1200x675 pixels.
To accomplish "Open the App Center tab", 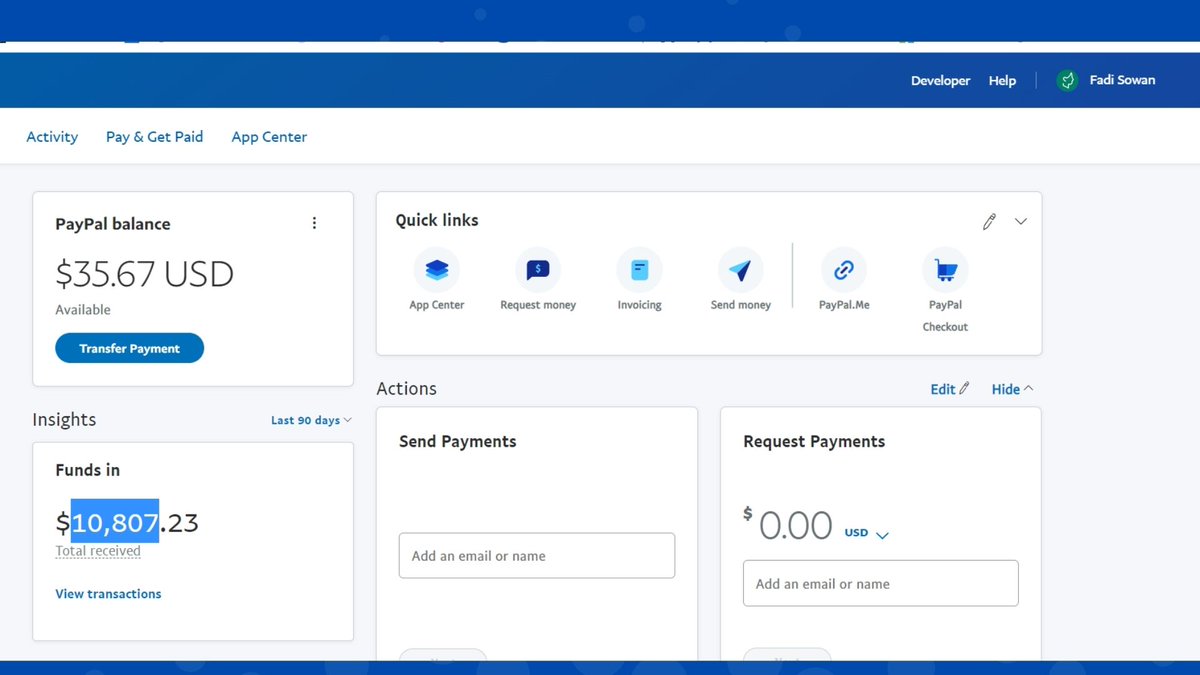I will 269,137.
